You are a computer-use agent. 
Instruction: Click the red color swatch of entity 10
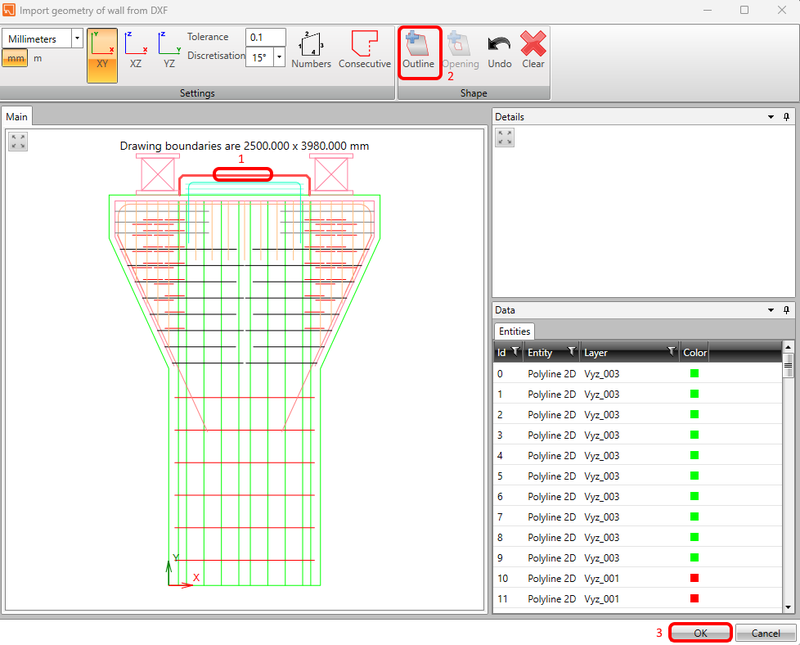[693, 578]
